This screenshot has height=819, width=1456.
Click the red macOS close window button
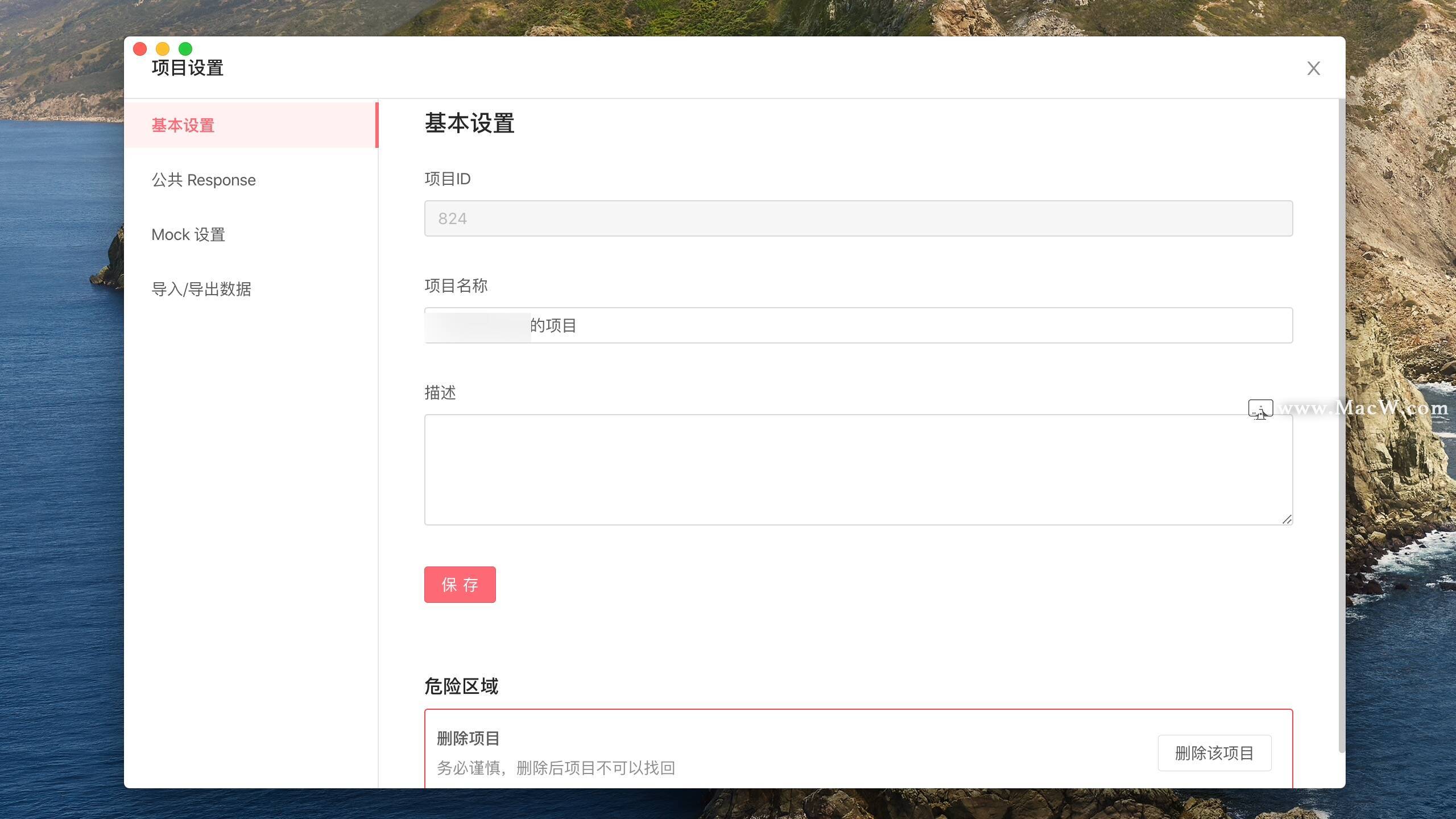[140, 49]
